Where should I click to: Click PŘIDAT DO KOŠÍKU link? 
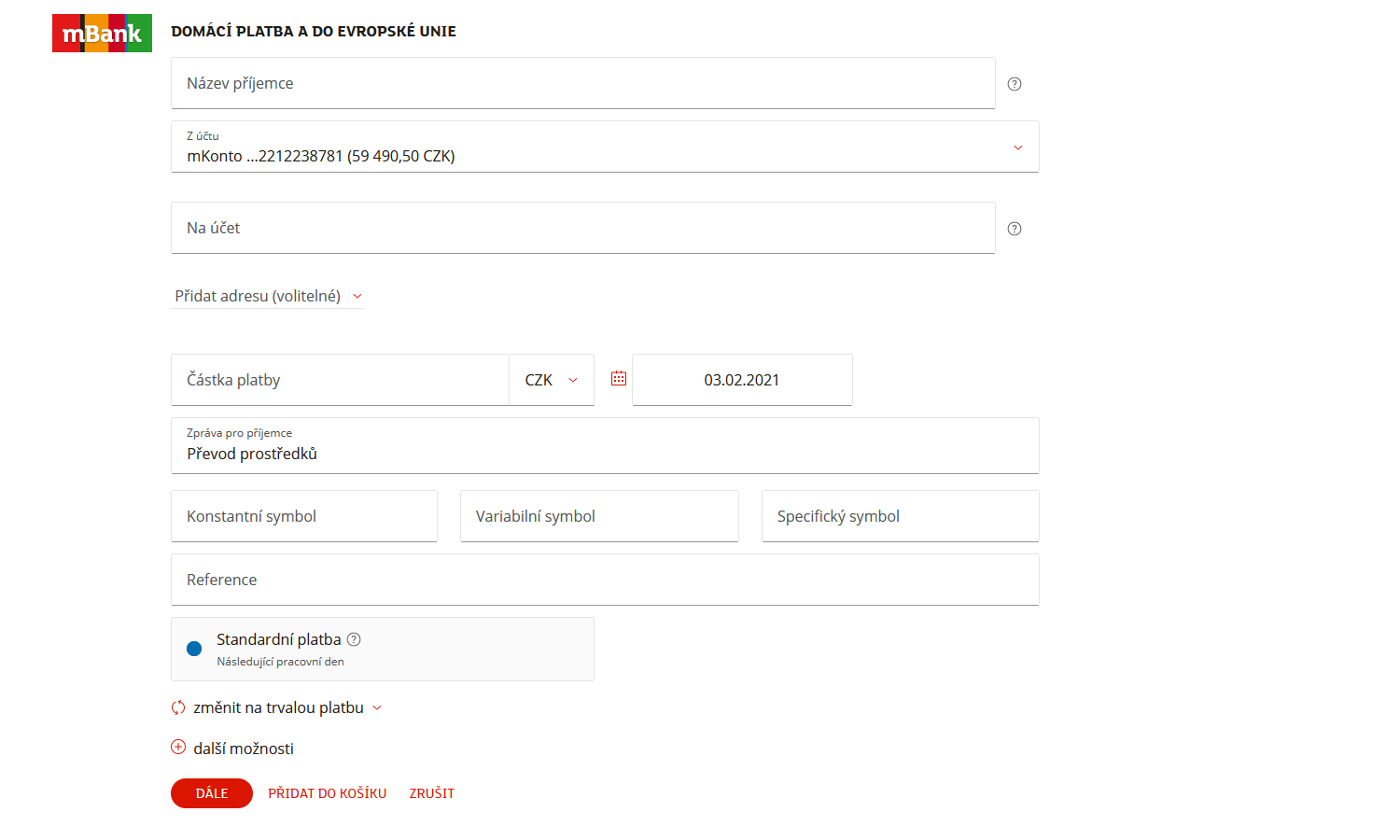(x=327, y=793)
